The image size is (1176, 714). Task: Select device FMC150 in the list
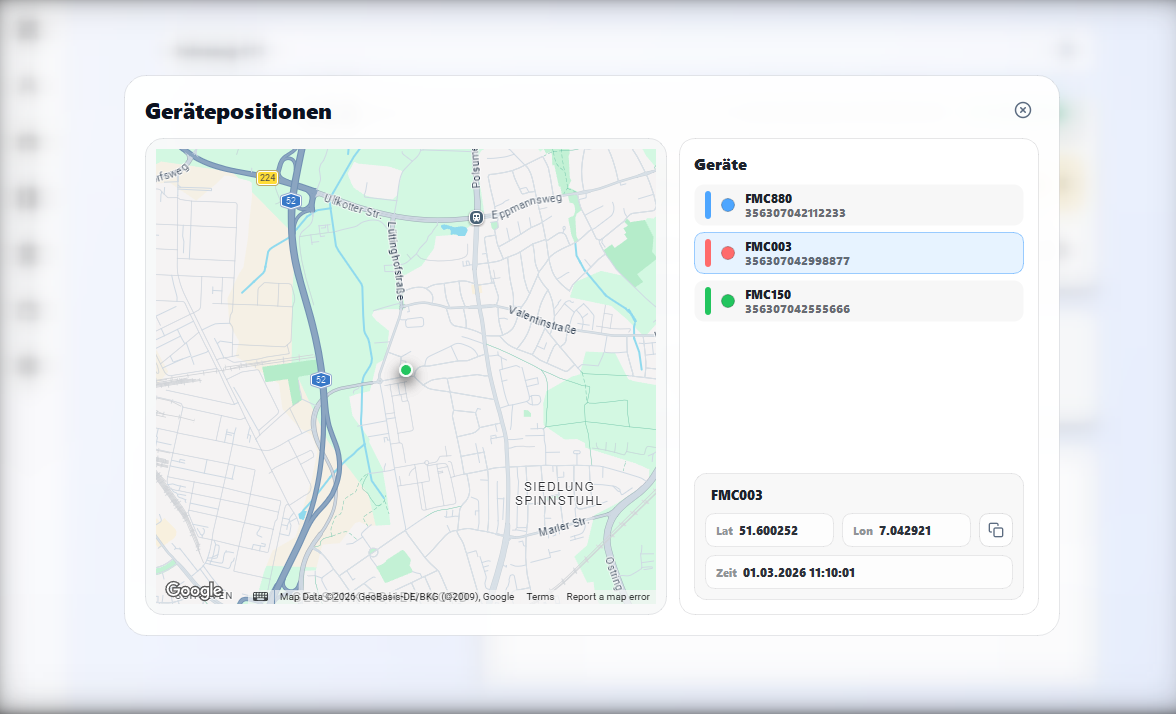coord(859,302)
